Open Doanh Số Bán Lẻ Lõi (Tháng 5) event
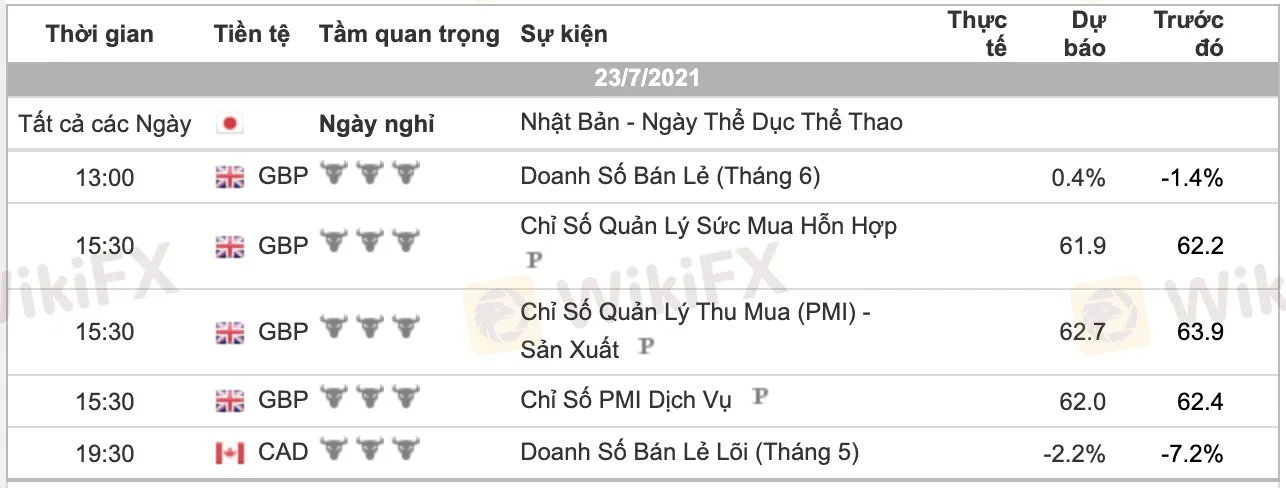 [689, 453]
